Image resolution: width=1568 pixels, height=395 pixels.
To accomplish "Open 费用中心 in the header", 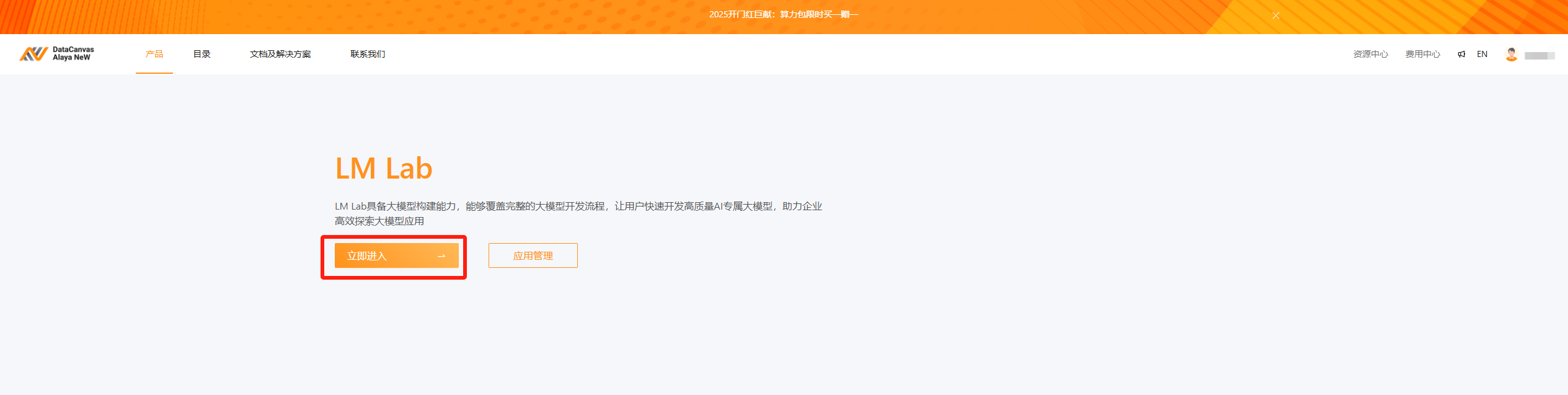I will click(1422, 54).
